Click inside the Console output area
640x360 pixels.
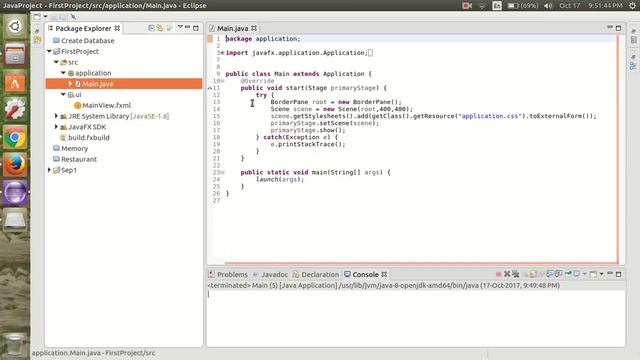coord(416,318)
